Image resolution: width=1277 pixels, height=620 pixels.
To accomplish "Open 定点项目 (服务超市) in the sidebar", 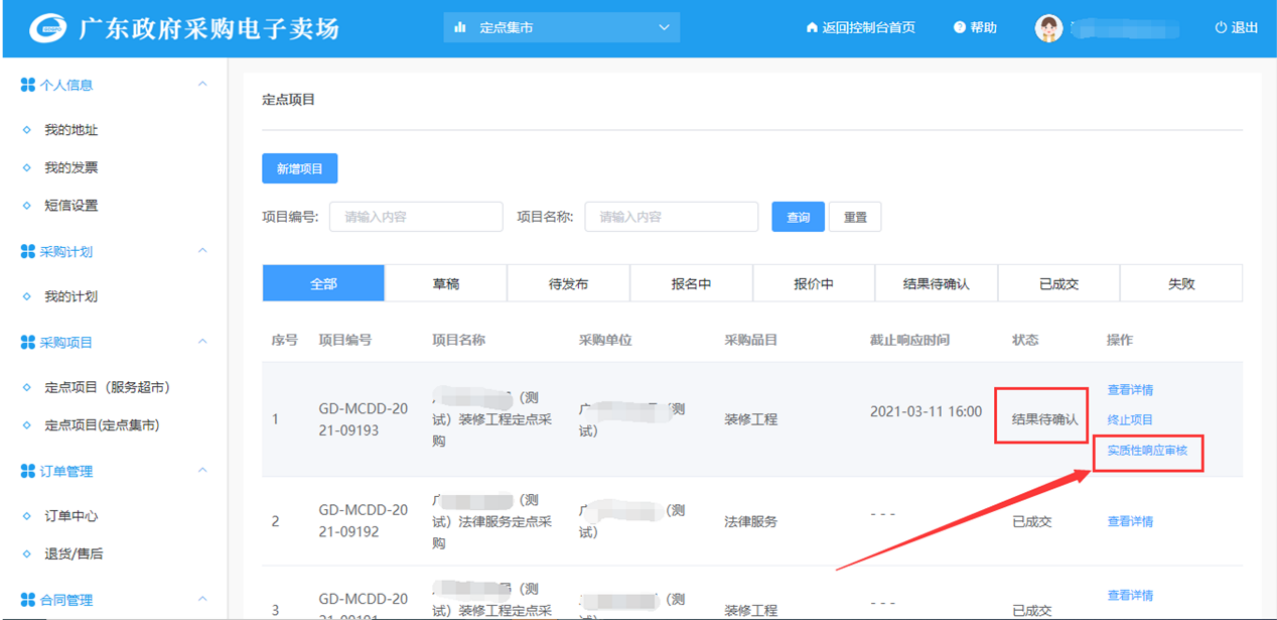I will pos(114,387).
